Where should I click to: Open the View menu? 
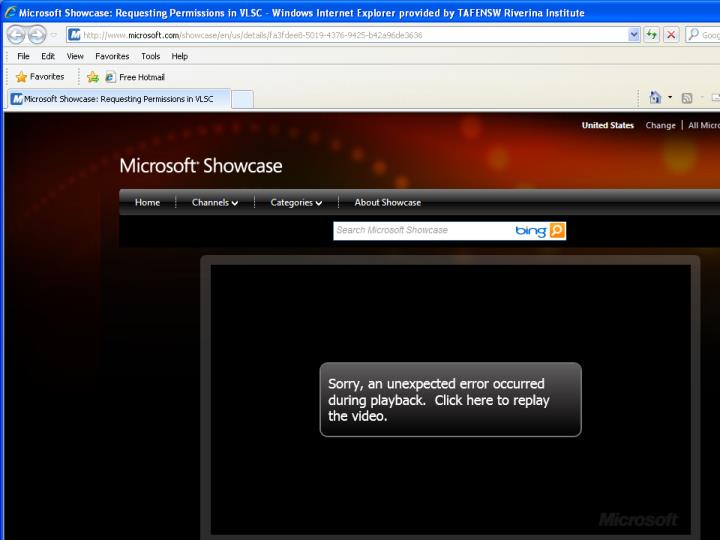click(75, 56)
